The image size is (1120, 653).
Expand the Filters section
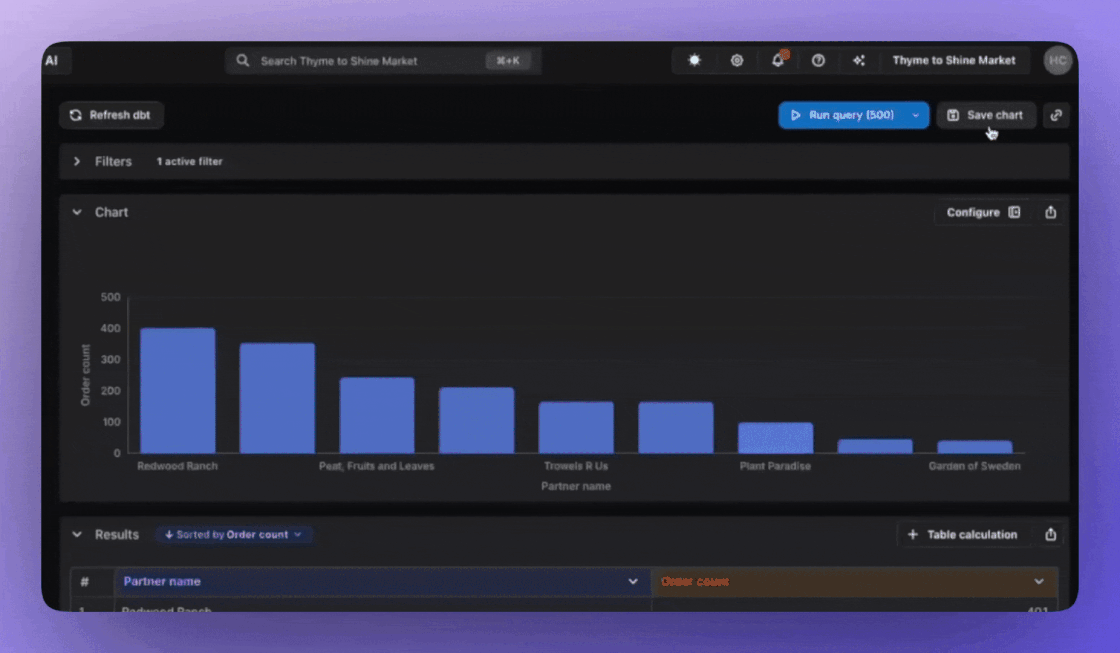(x=77, y=161)
